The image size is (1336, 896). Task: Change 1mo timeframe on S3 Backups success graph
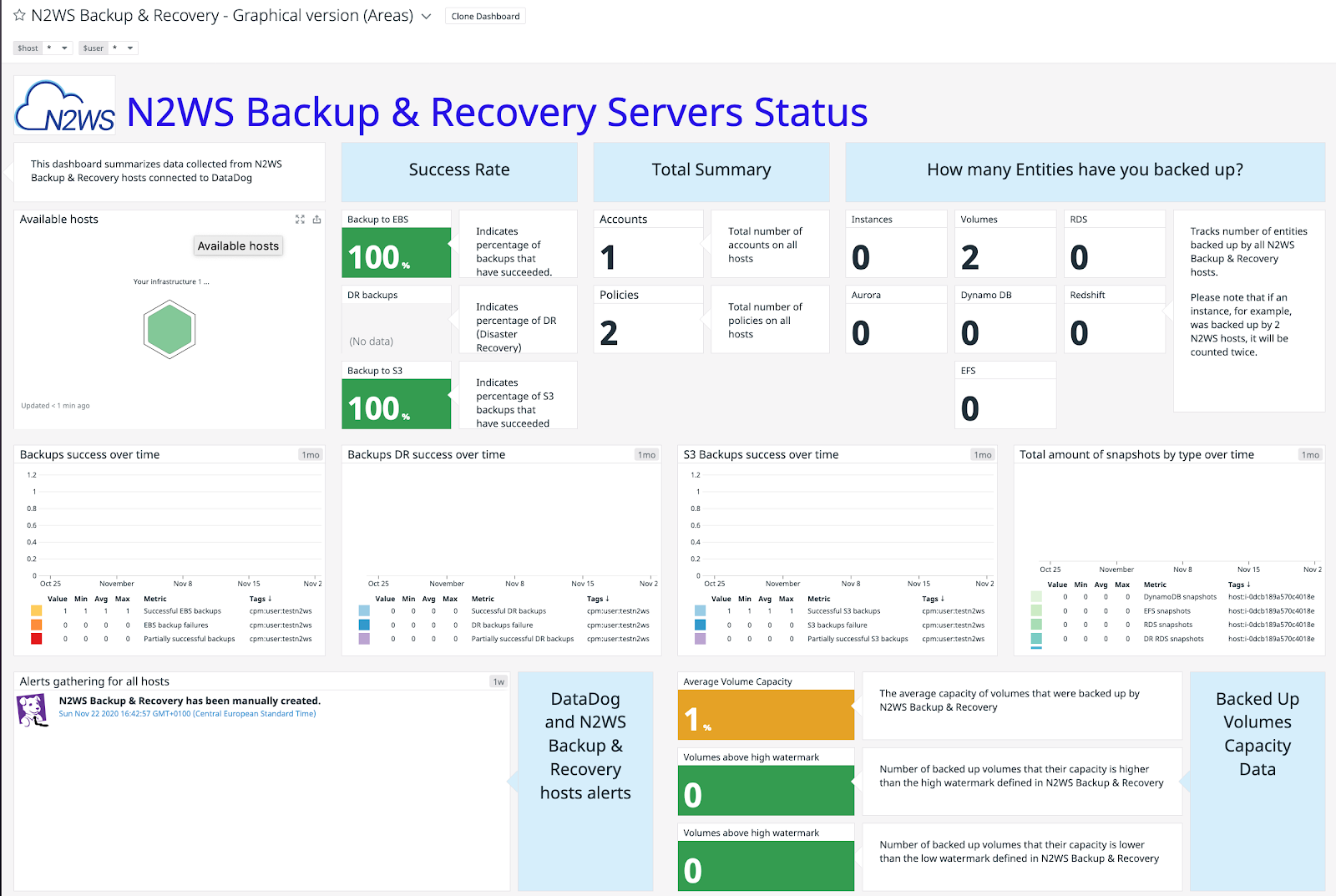pos(983,455)
